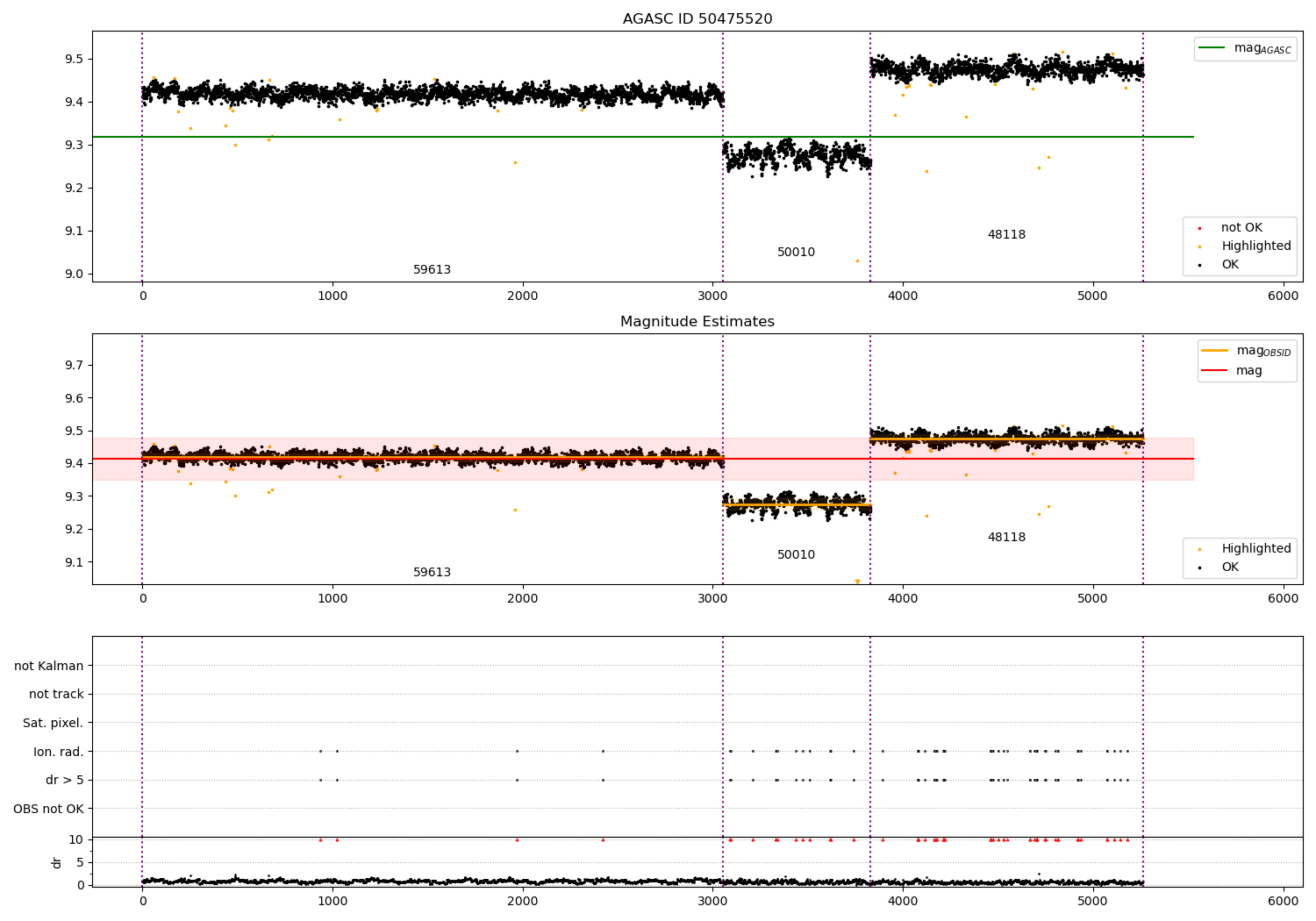Click the 'OBS not OK' row label
Viewport: 1316px width, 921px height.
pos(48,809)
